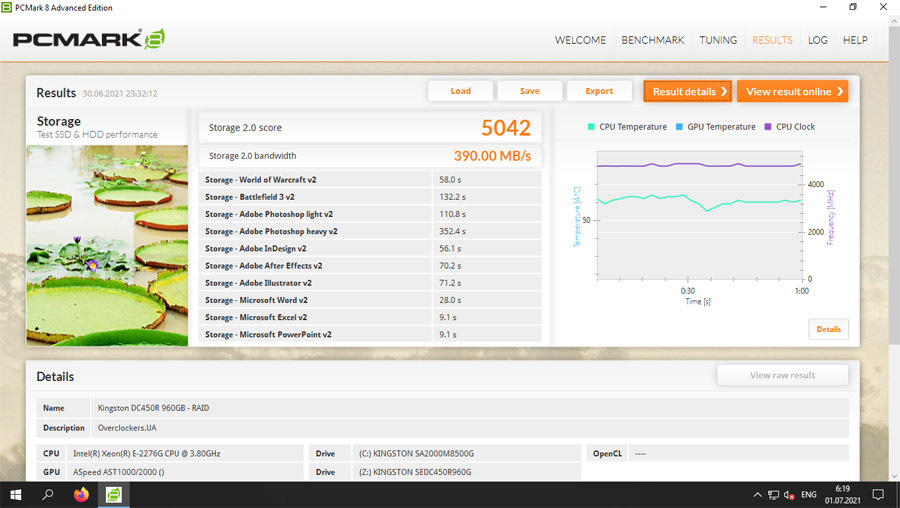900x508 pixels.
Task: Click the Intel Xeon E-2276G CPU value
Action: (185, 453)
